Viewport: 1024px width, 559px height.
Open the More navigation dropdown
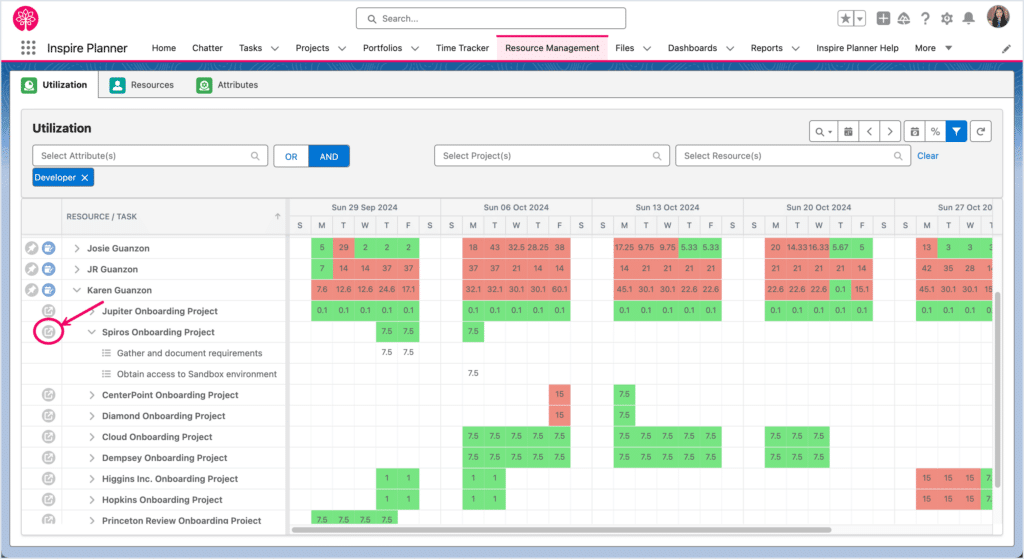[x=933, y=48]
